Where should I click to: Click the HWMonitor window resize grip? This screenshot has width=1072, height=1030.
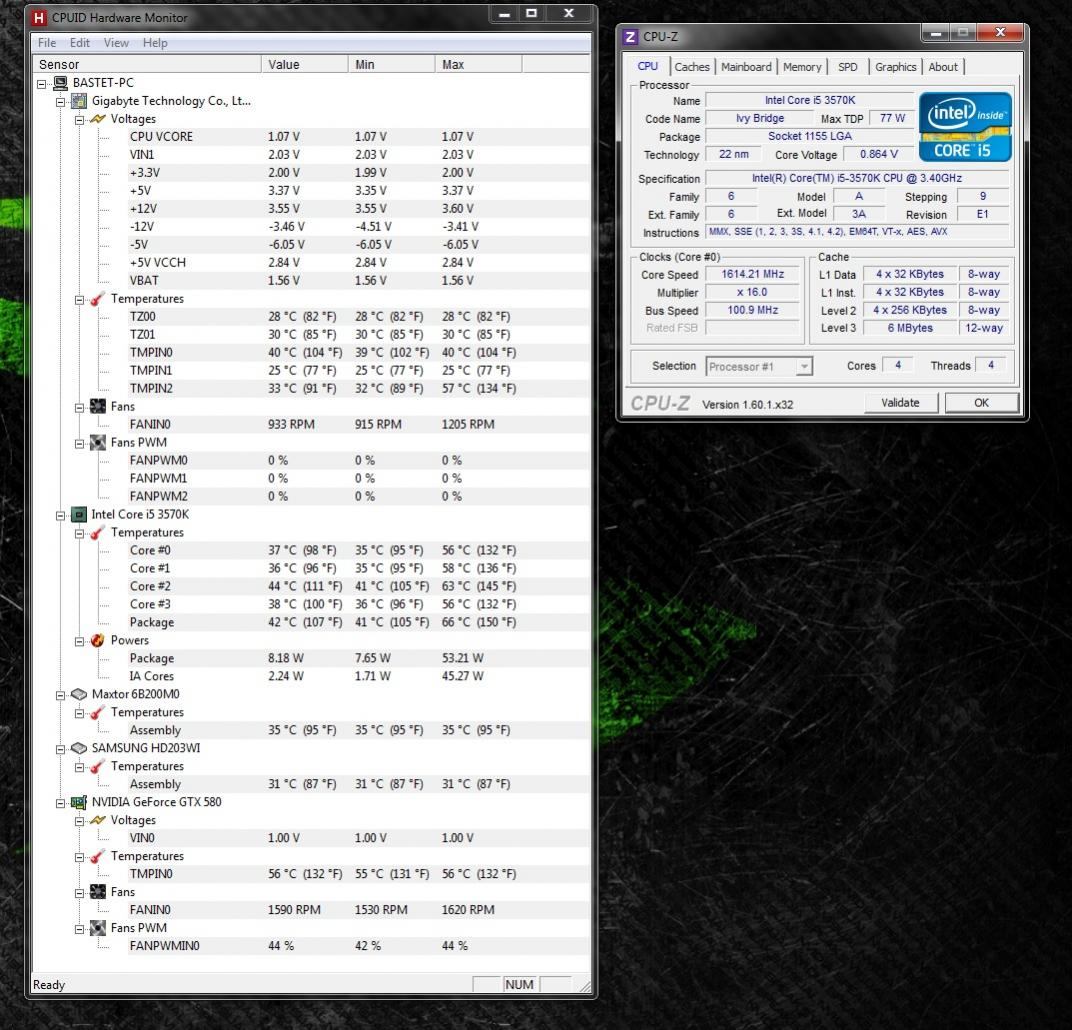585,986
